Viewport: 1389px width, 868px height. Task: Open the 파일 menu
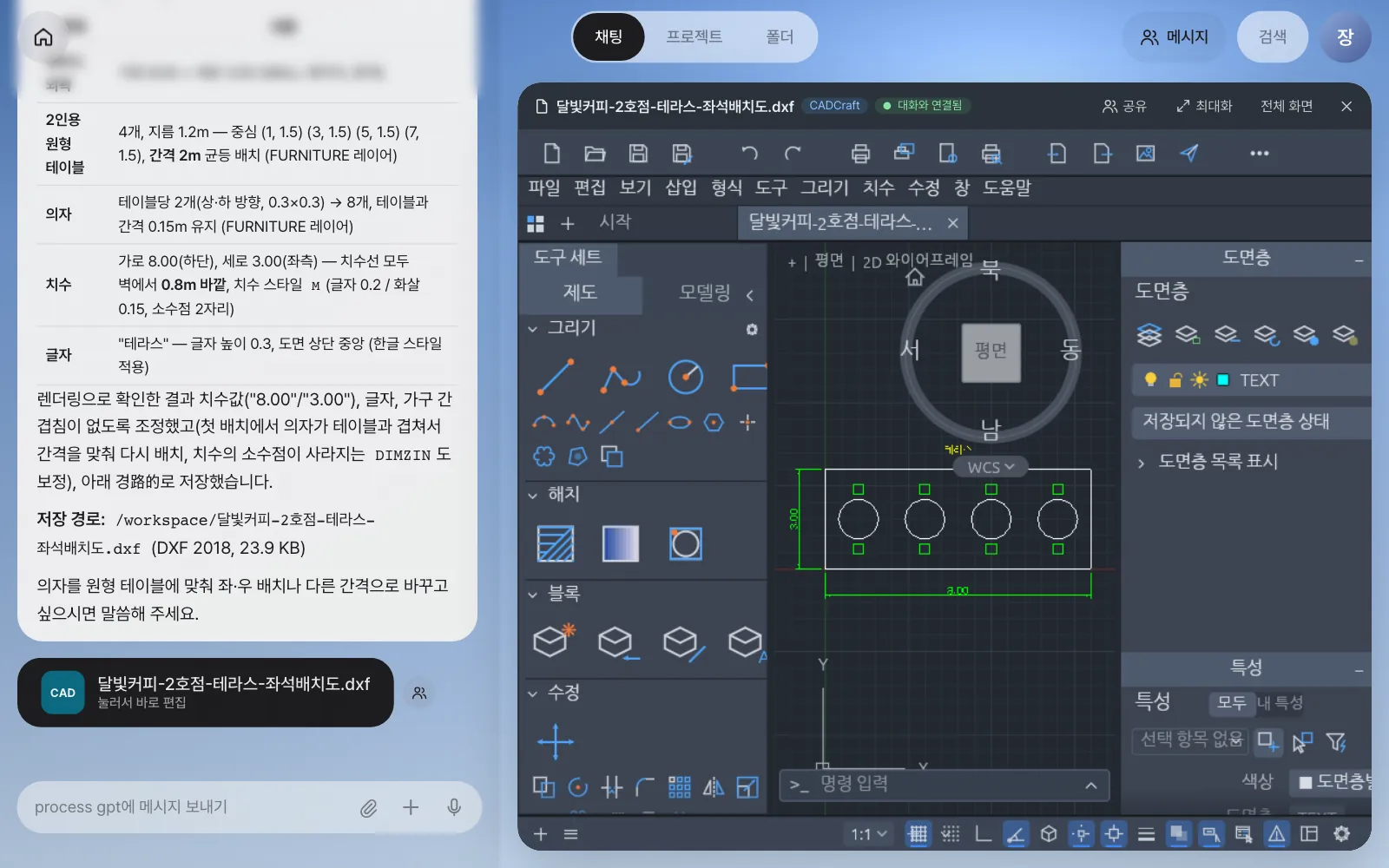coord(544,187)
